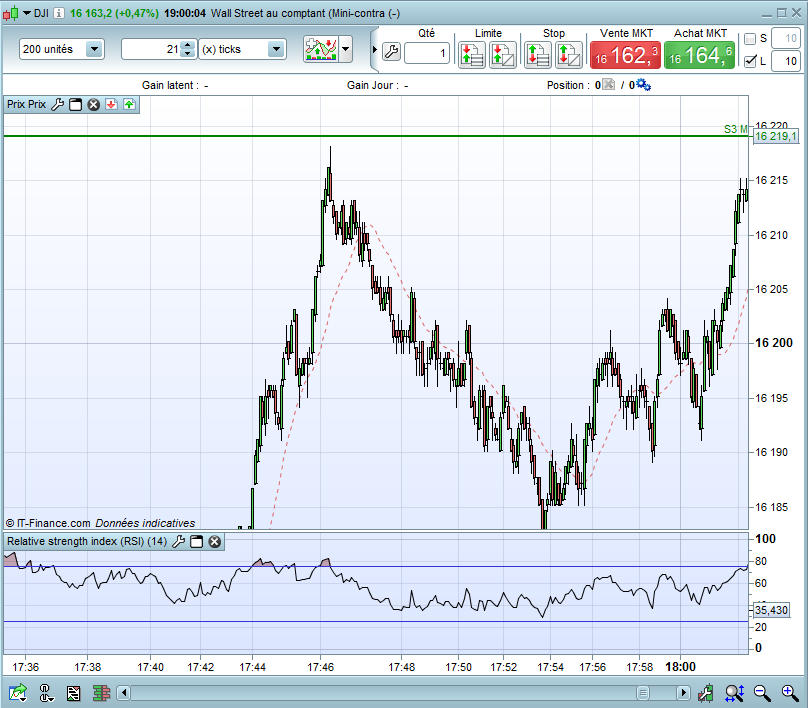Open chart style wrench candlestick icon
Viewport: 808px width, 708px height.
706,693
